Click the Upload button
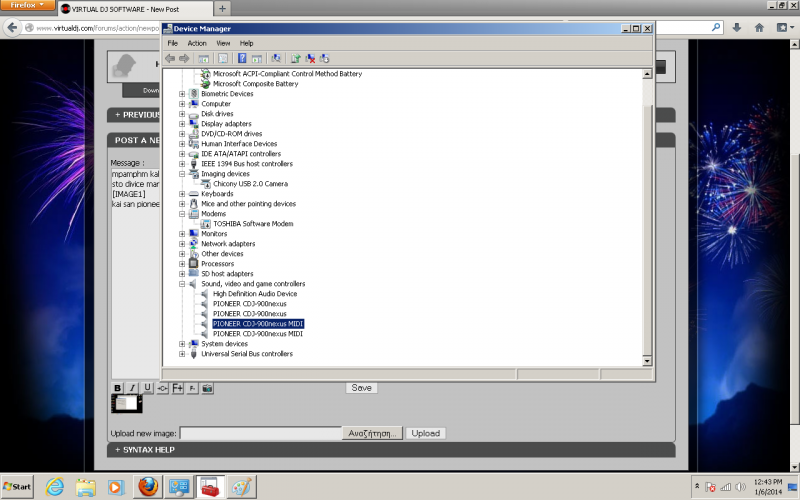The height and width of the screenshot is (500, 800). 426,433
